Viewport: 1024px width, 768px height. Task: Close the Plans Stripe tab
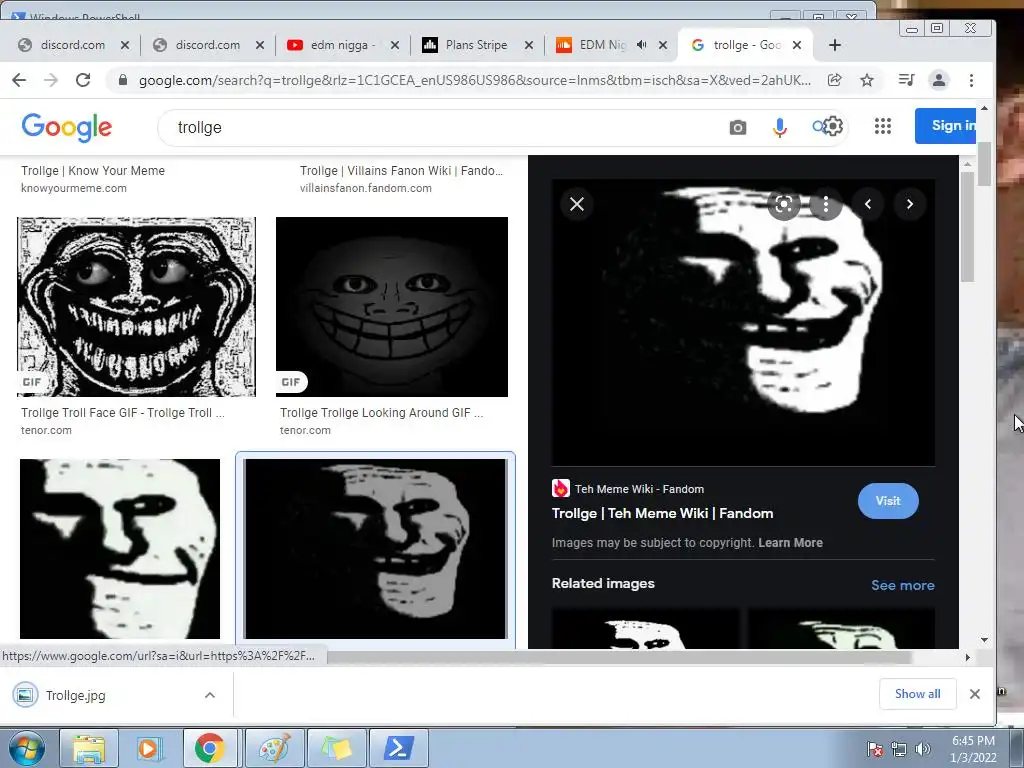[x=529, y=45]
